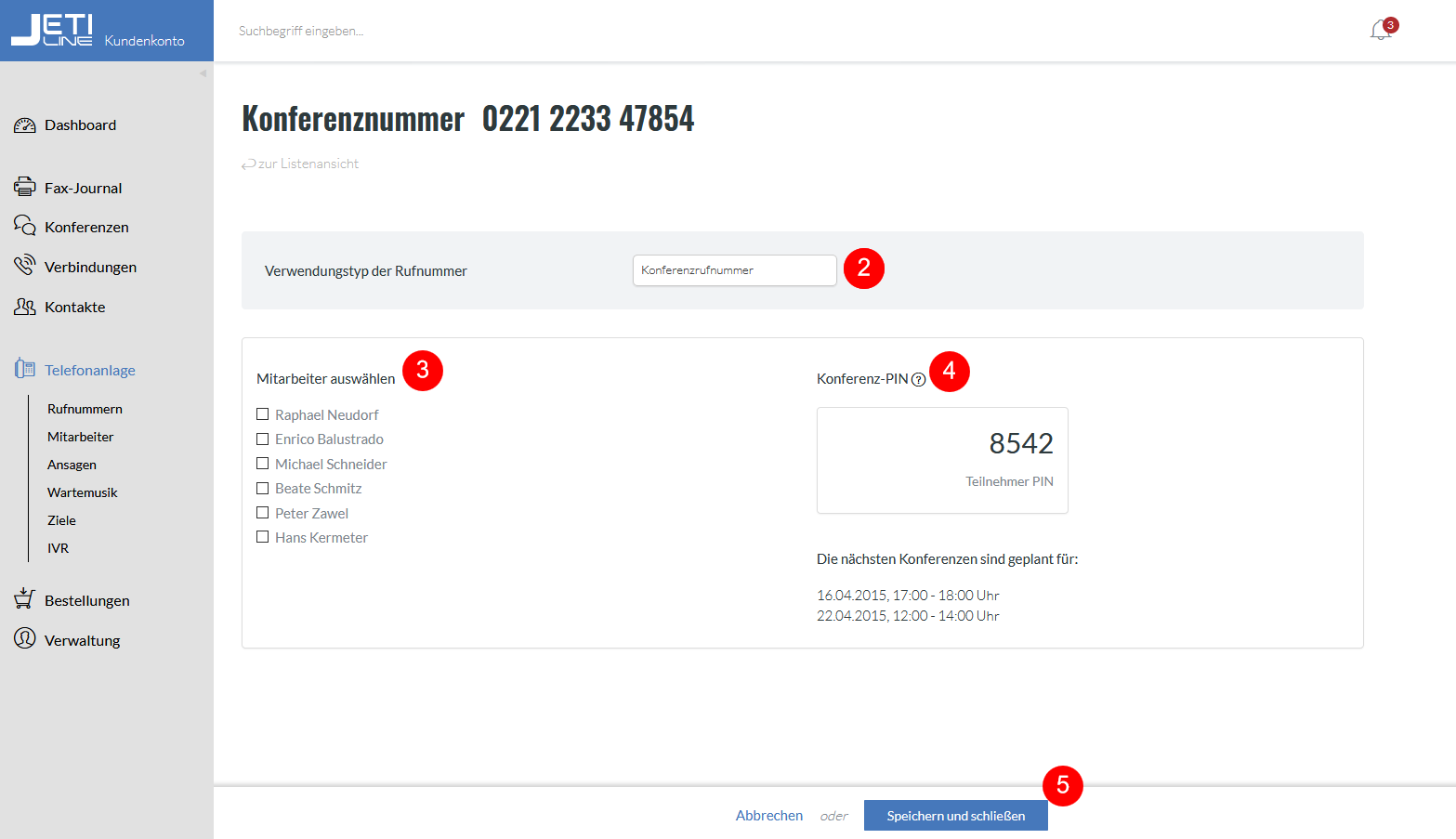Open the notification bell

point(1381,31)
